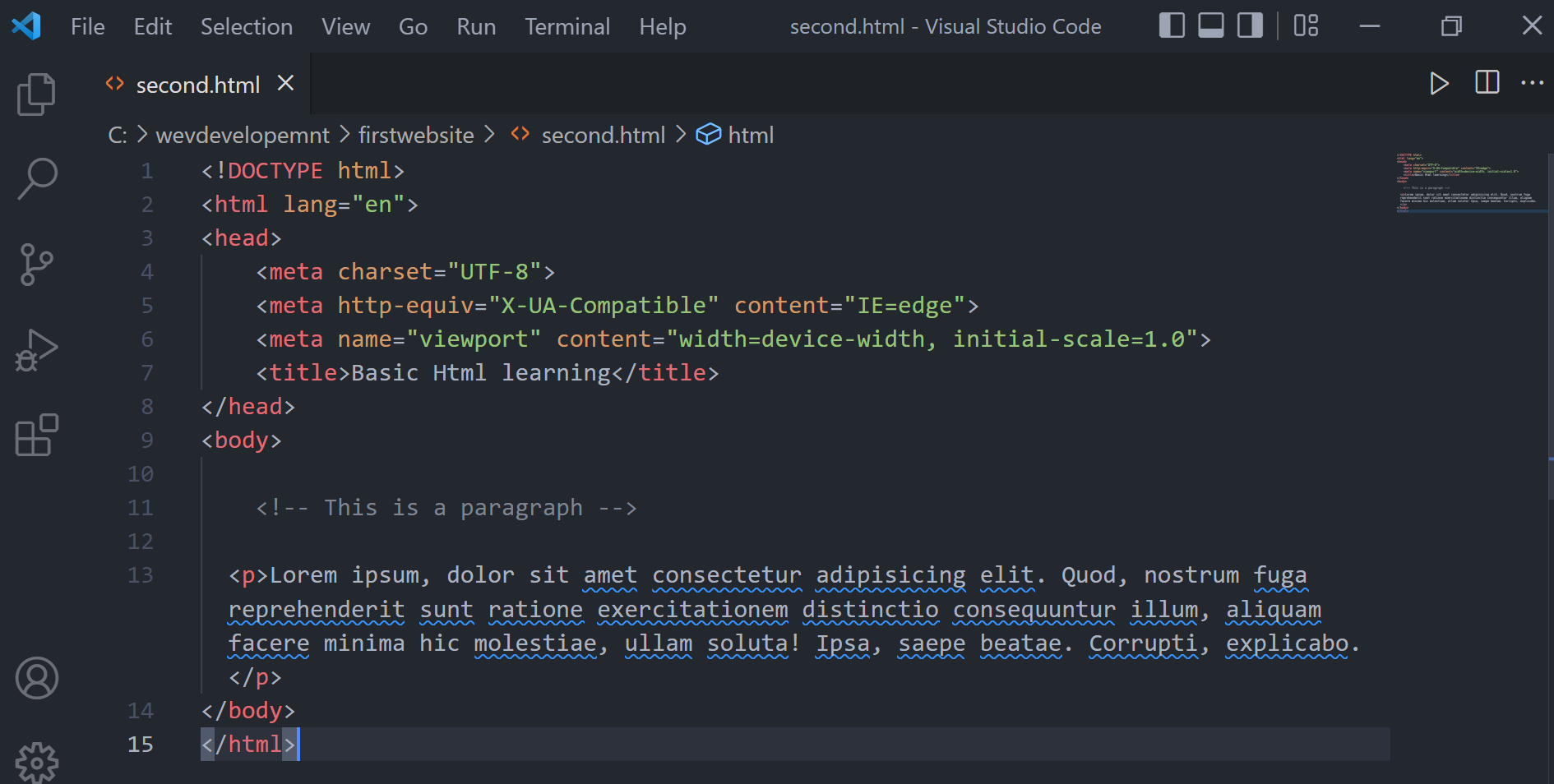Click line number 1 in the gutter
Viewport: 1554px width, 784px height.
click(x=147, y=171)
